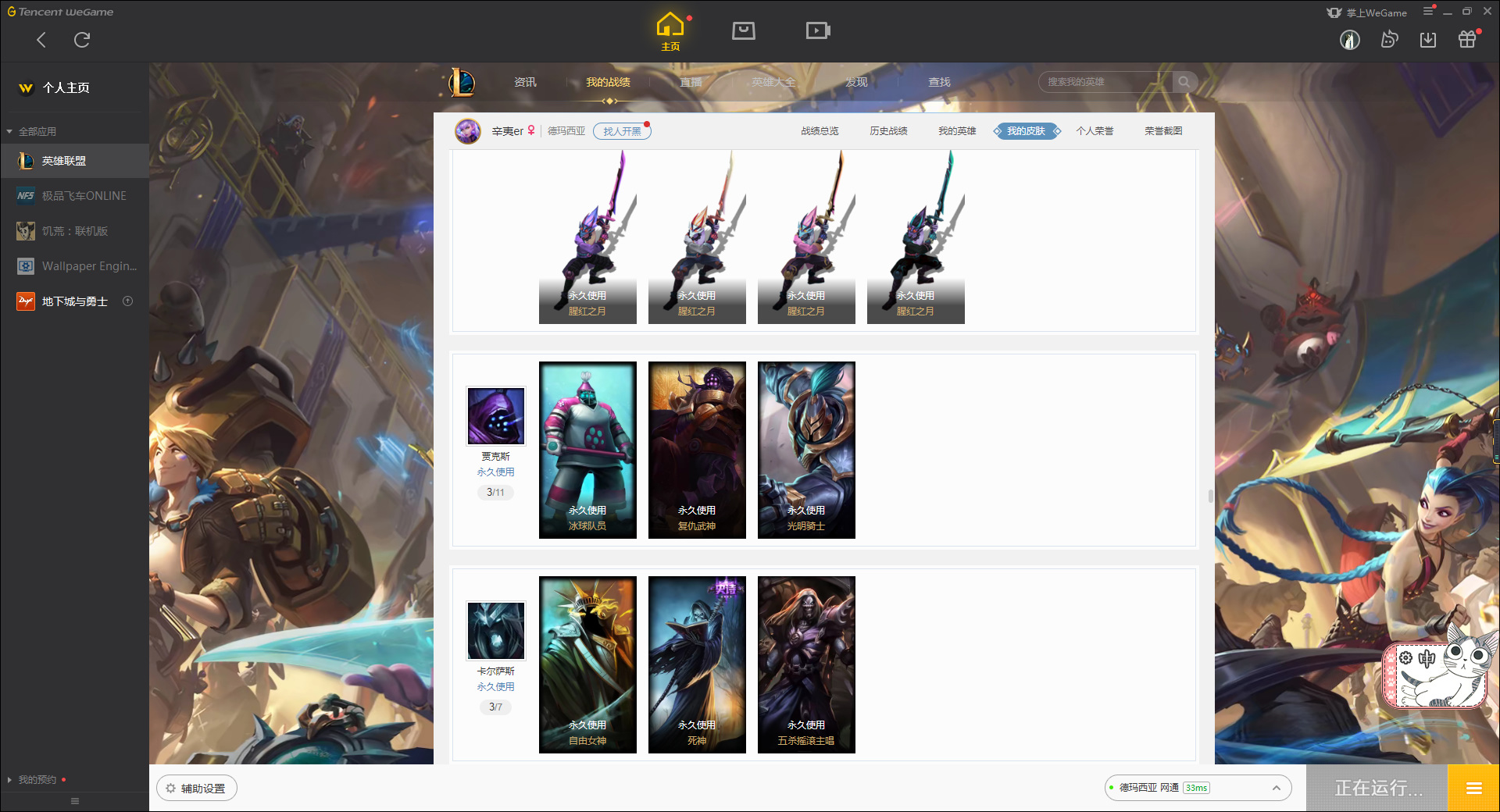Open the 自由女神 skin card
This screenshot has height=812, width=1500.
(587, 664)
